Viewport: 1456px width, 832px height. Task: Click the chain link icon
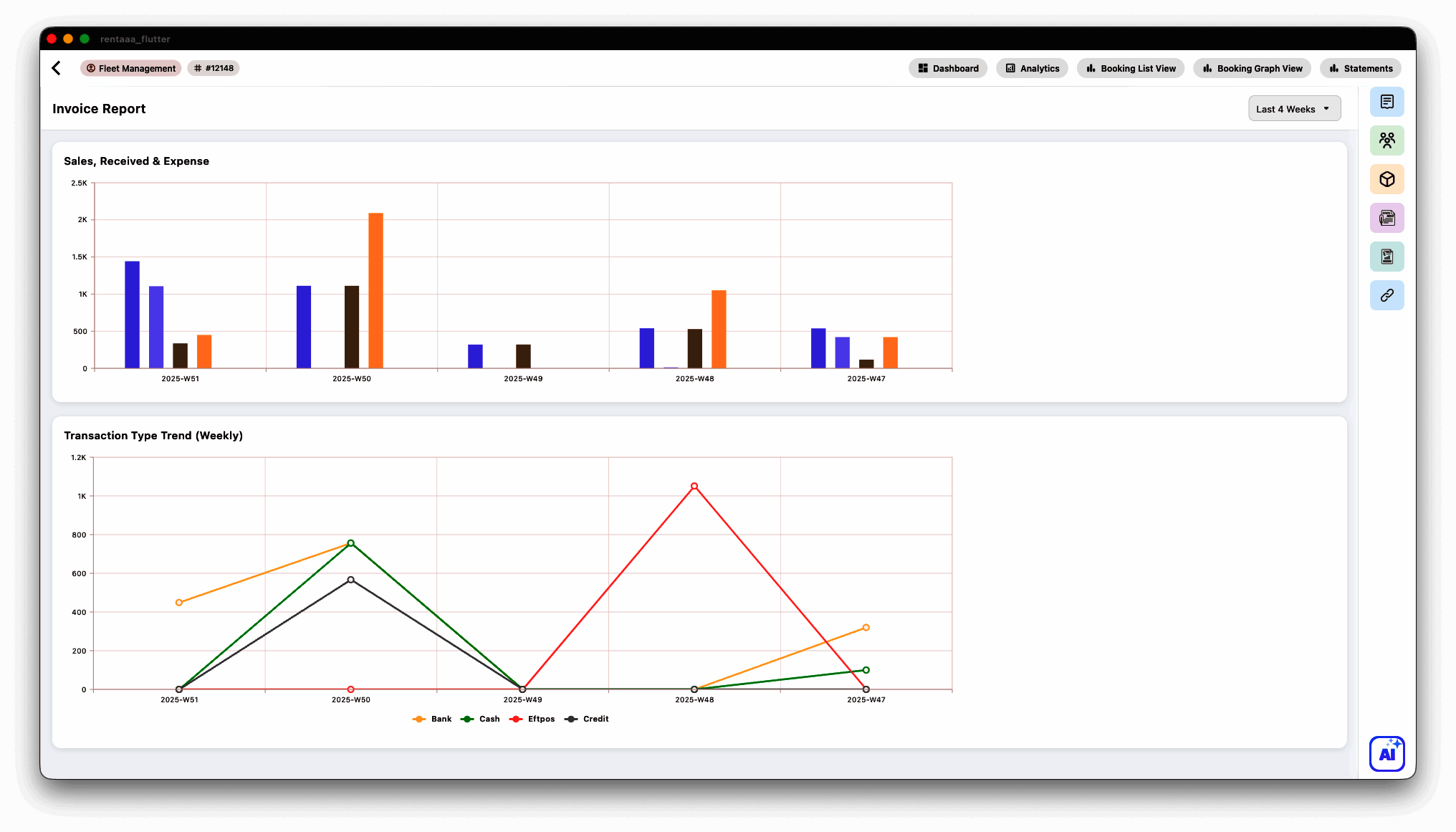pyautogui.click(x=1386, y=295)
